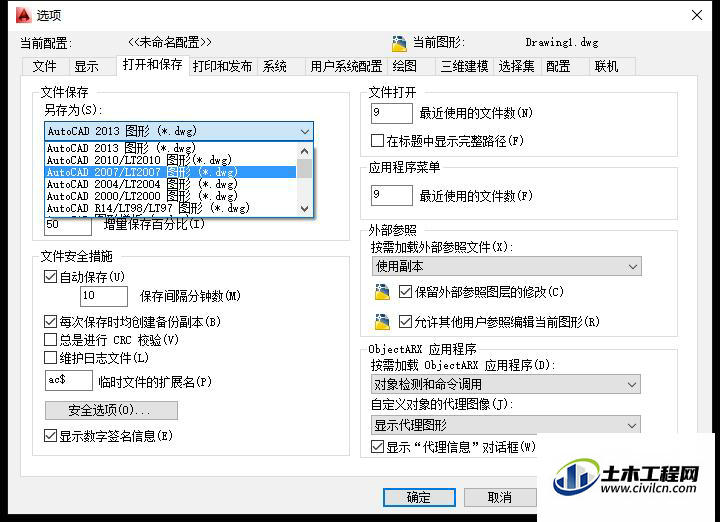Viewport: 720px width, 522px height.
Task: Choose AutoCAD 2004/LT2004 图形 format
Action: pos(171,184)
